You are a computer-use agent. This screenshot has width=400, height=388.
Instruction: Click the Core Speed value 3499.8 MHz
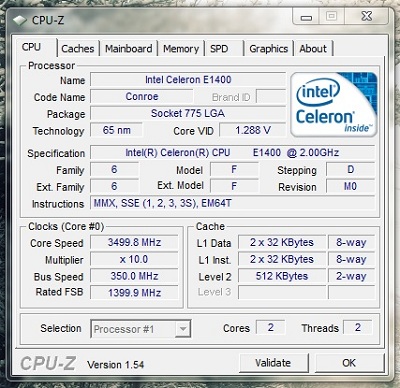134,242
